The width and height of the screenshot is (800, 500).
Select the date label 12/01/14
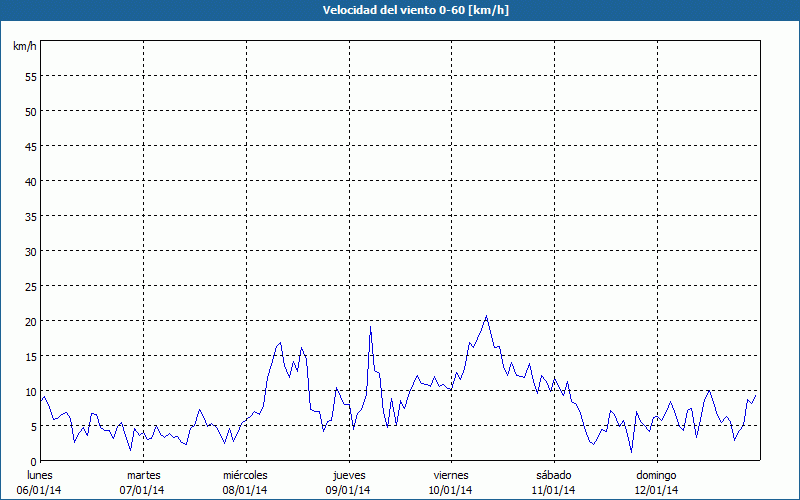tap(656, 490)
